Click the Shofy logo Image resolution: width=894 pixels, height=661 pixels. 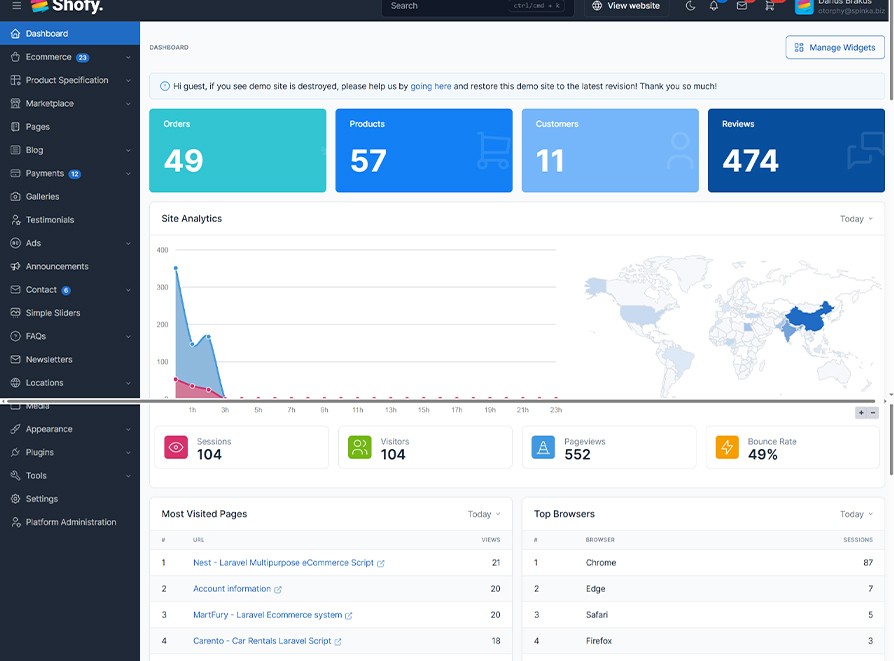pos(67,6)
